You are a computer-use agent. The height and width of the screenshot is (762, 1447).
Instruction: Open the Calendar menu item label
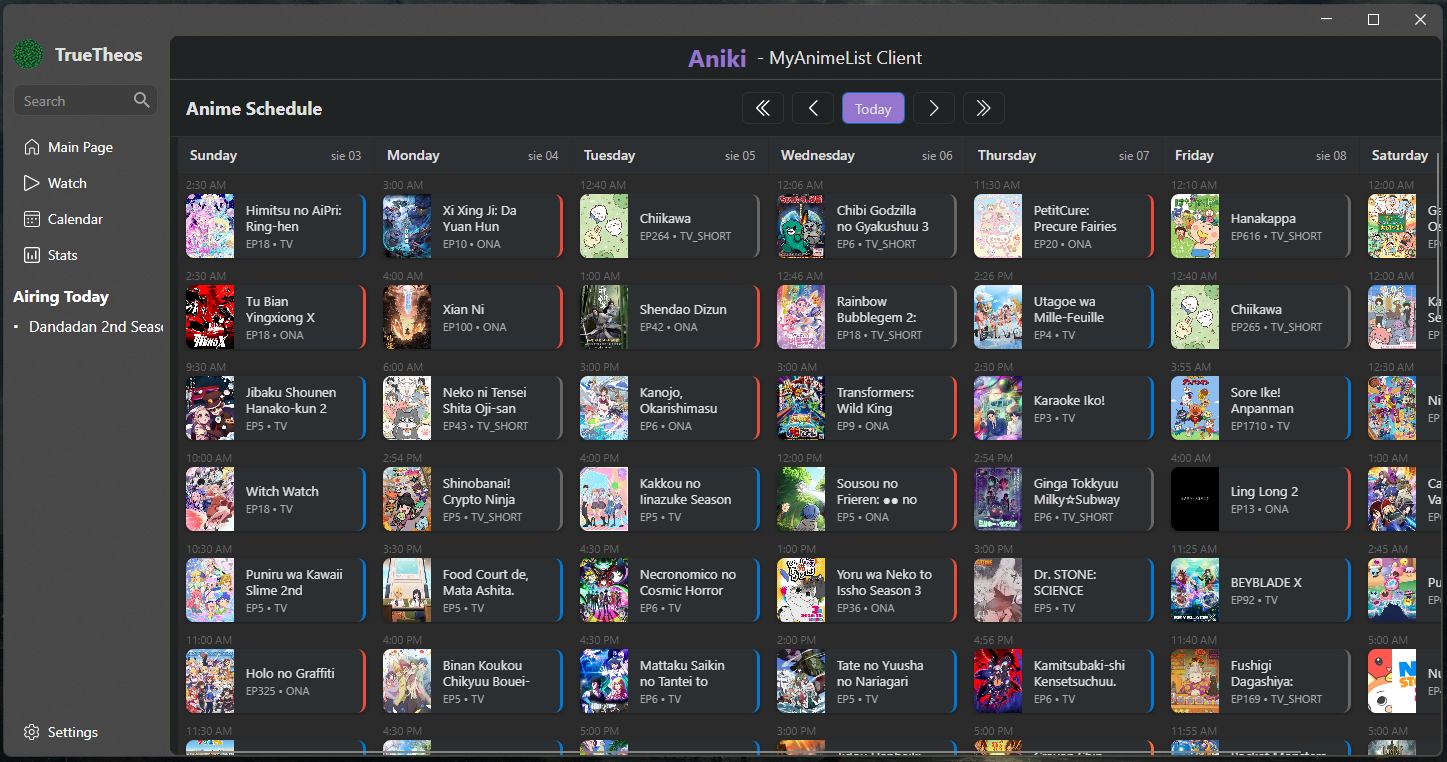pos(75,219)
